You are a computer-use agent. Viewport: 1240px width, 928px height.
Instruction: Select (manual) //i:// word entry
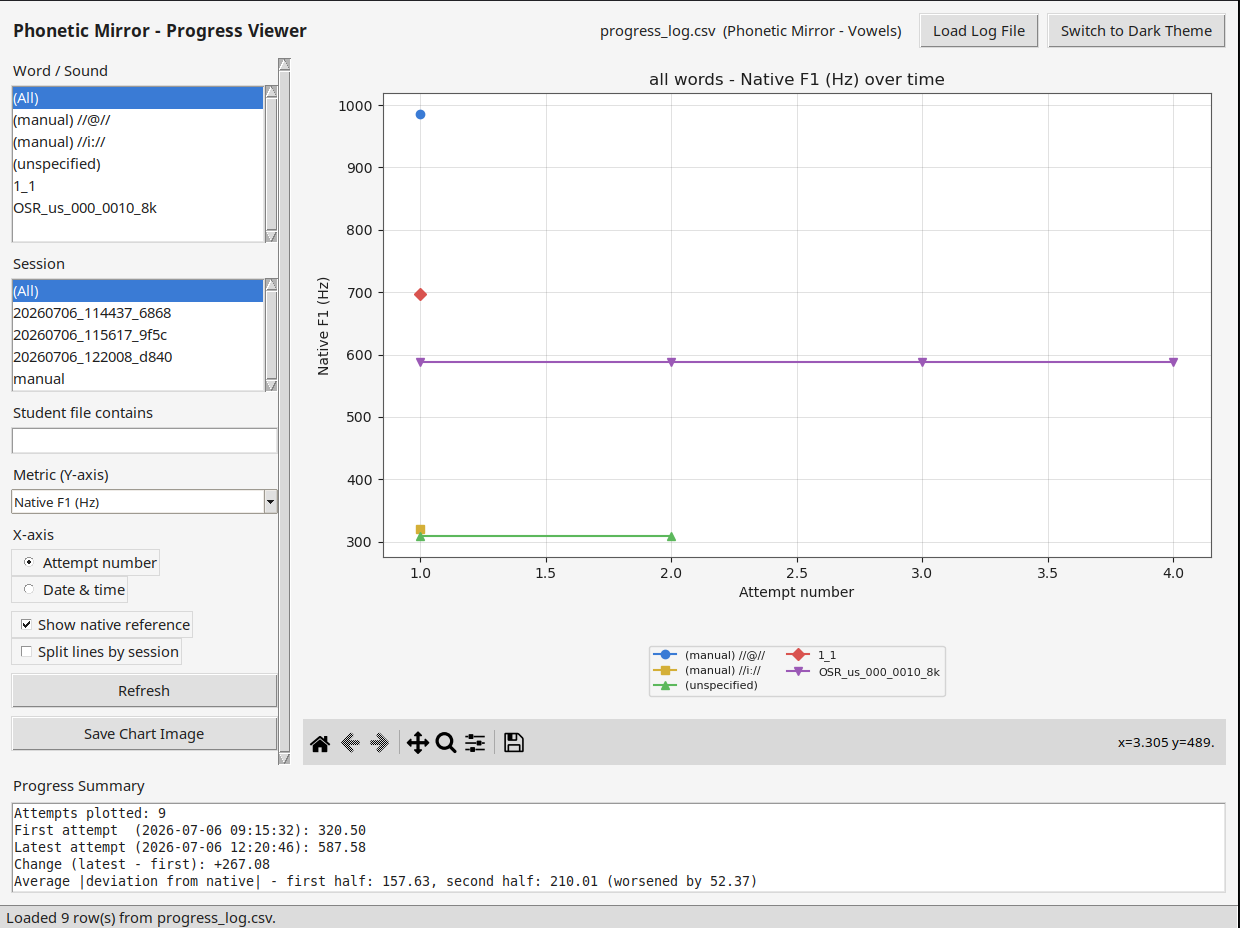point(138,142)
